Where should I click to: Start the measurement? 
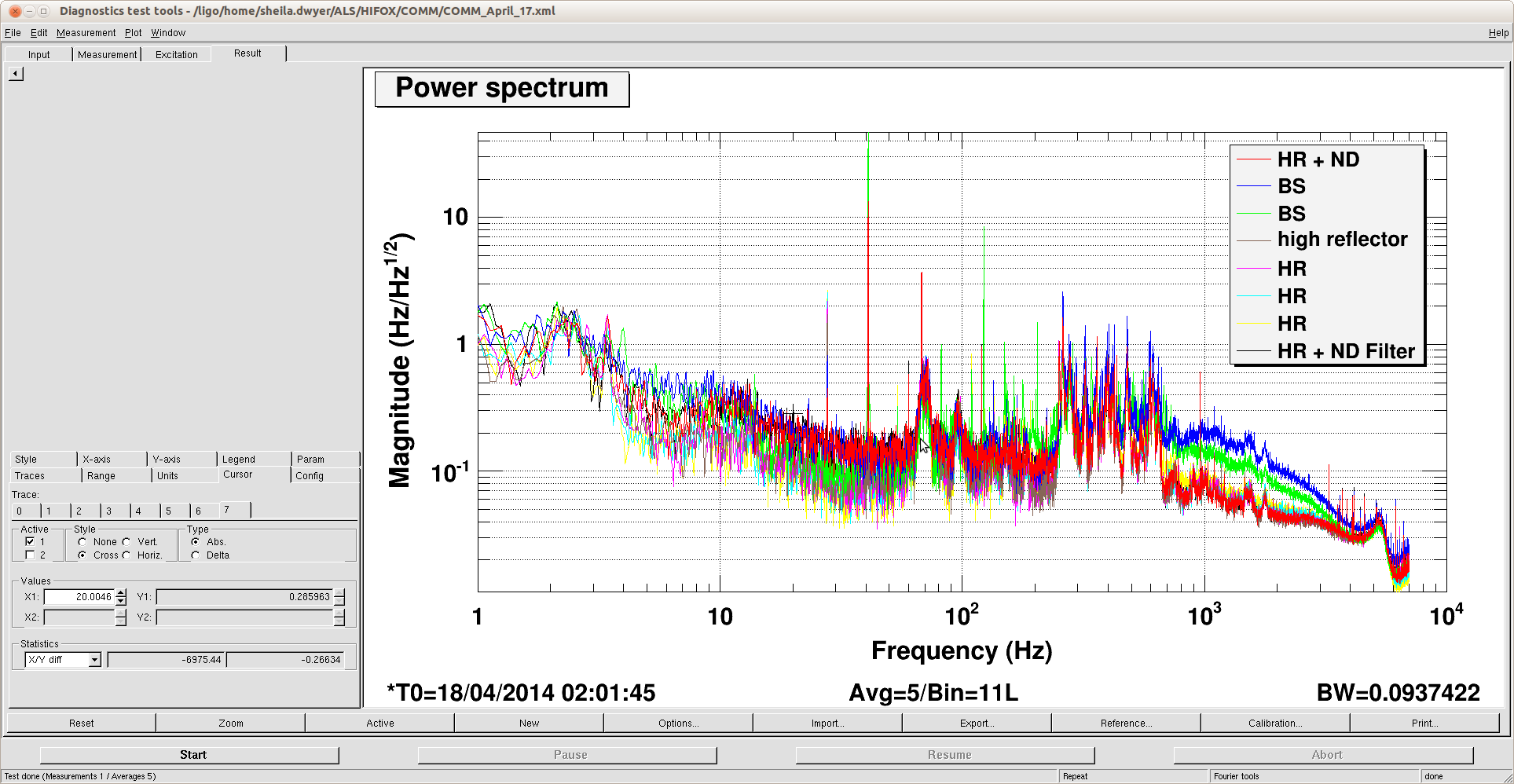[190, 755]
